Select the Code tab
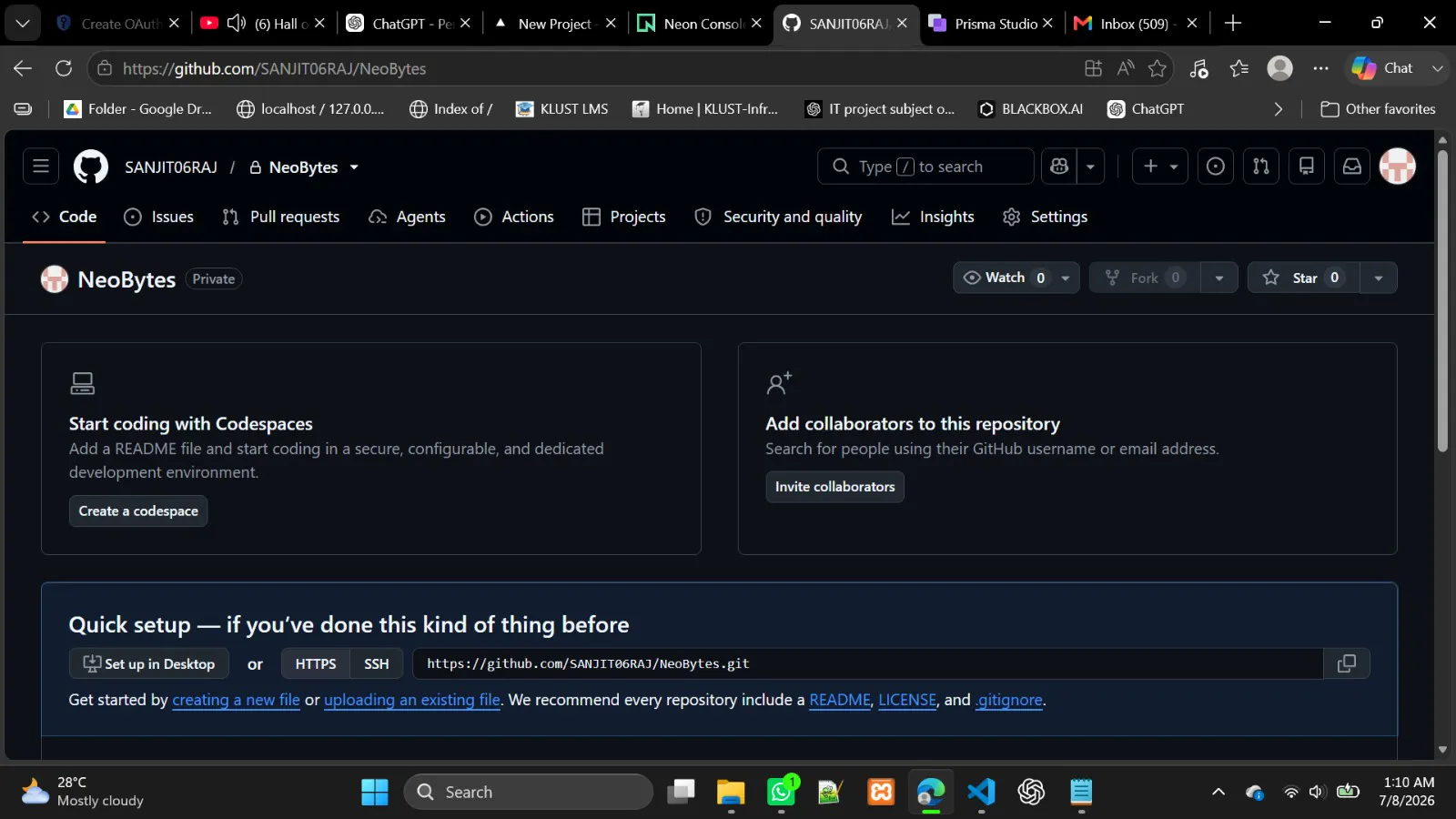 pyautogui.click(x=65, y=217)
